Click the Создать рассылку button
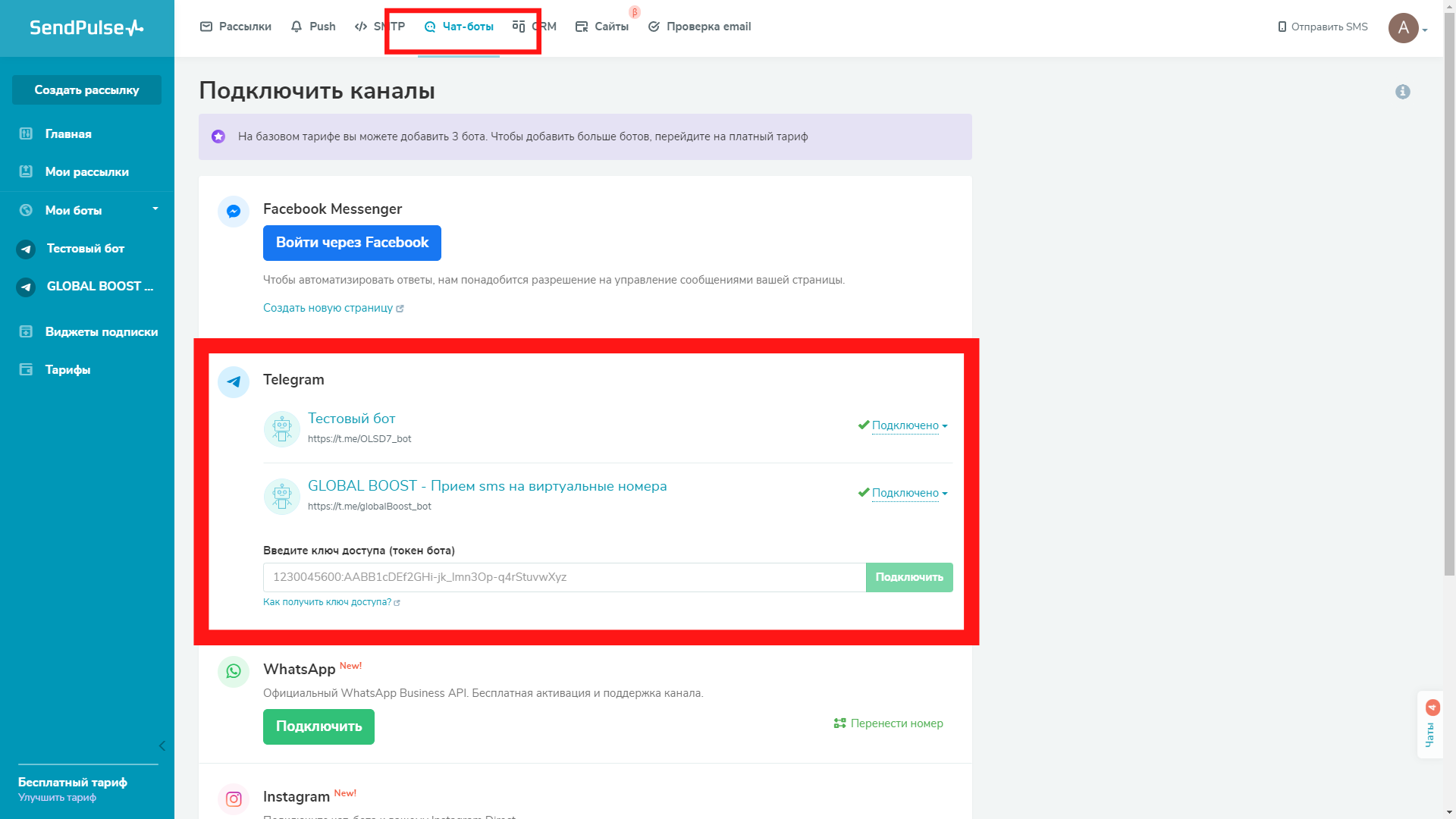The width and height of the screenshot is (1456, 819). (x=86, y=89)
